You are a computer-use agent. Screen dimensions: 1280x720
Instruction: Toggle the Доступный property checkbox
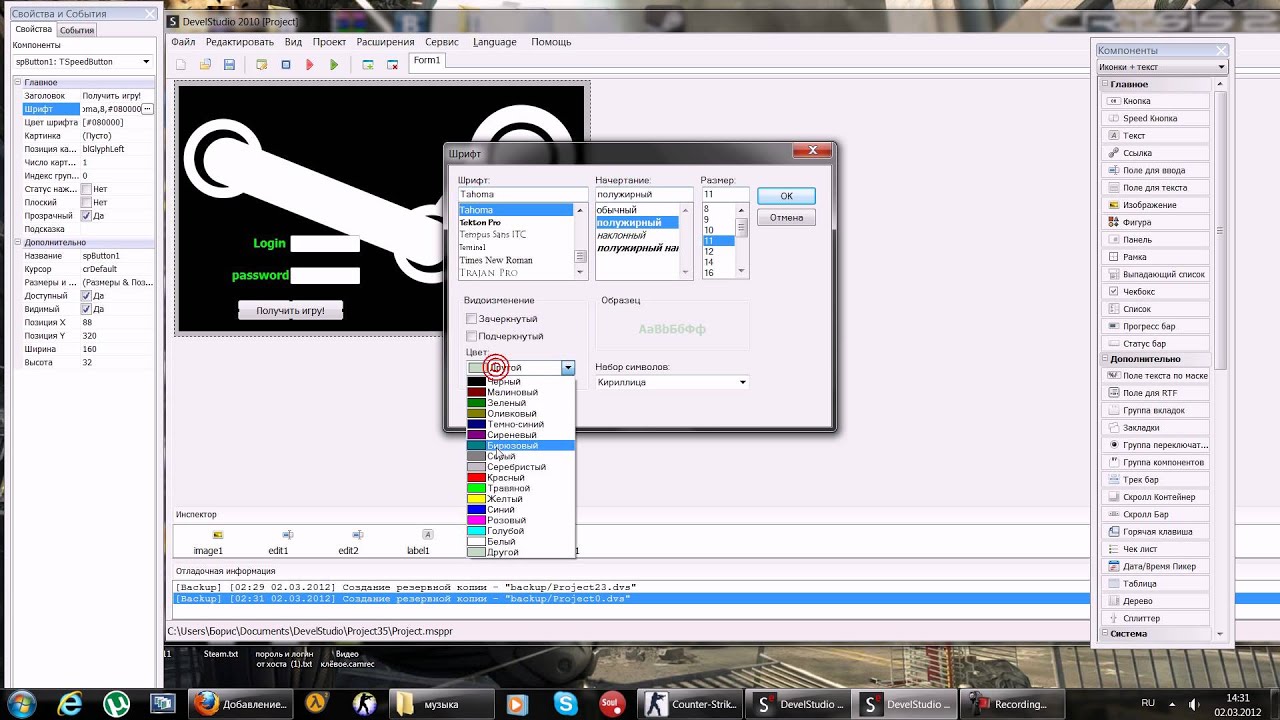86,296
